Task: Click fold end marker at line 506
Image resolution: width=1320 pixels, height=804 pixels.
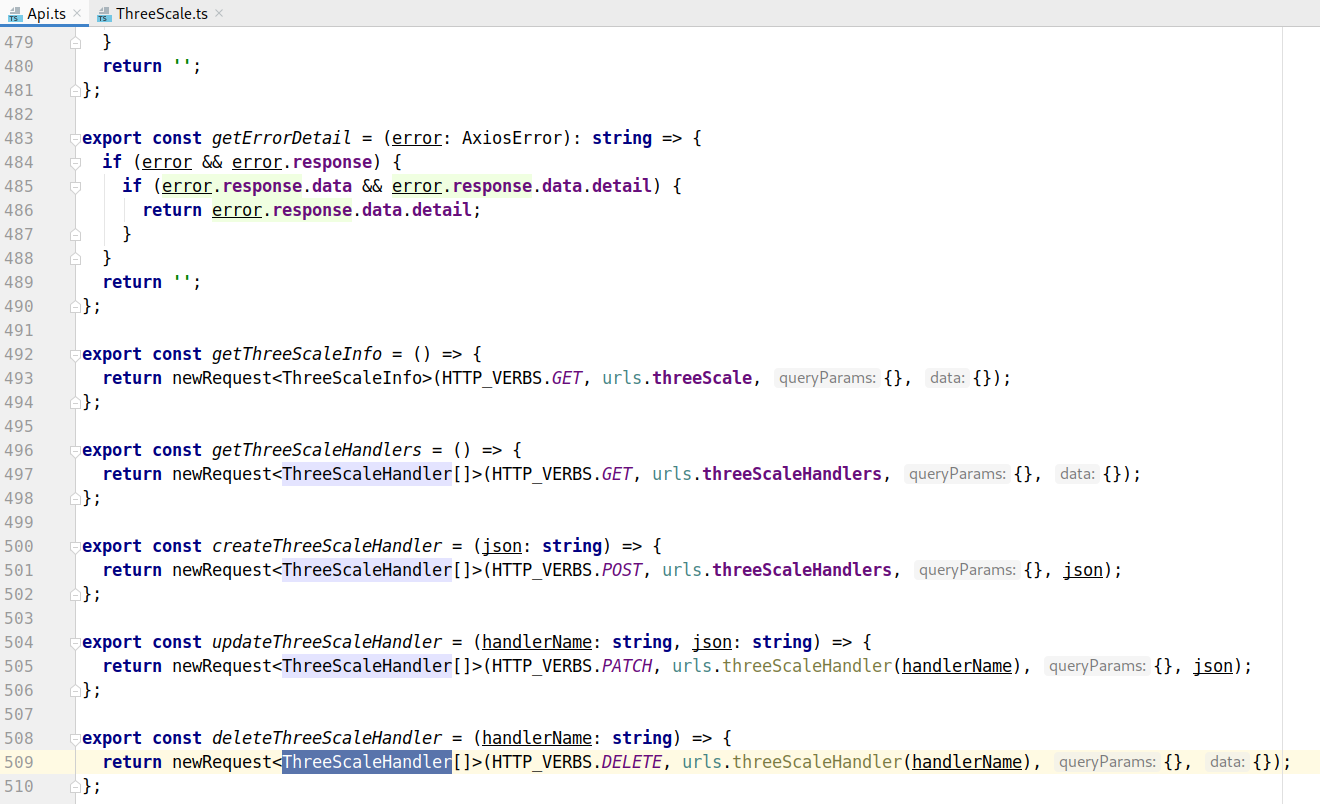Action: tap(75, 690)
